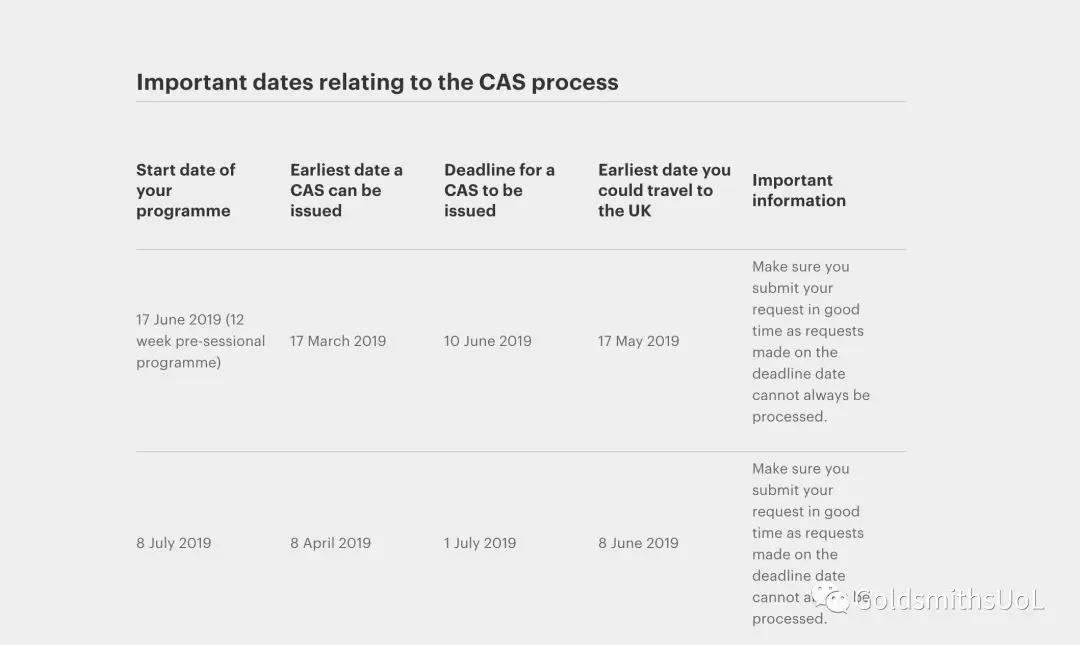Click the first row's 'Make sure you submit' note

click(x=811, y=342)
